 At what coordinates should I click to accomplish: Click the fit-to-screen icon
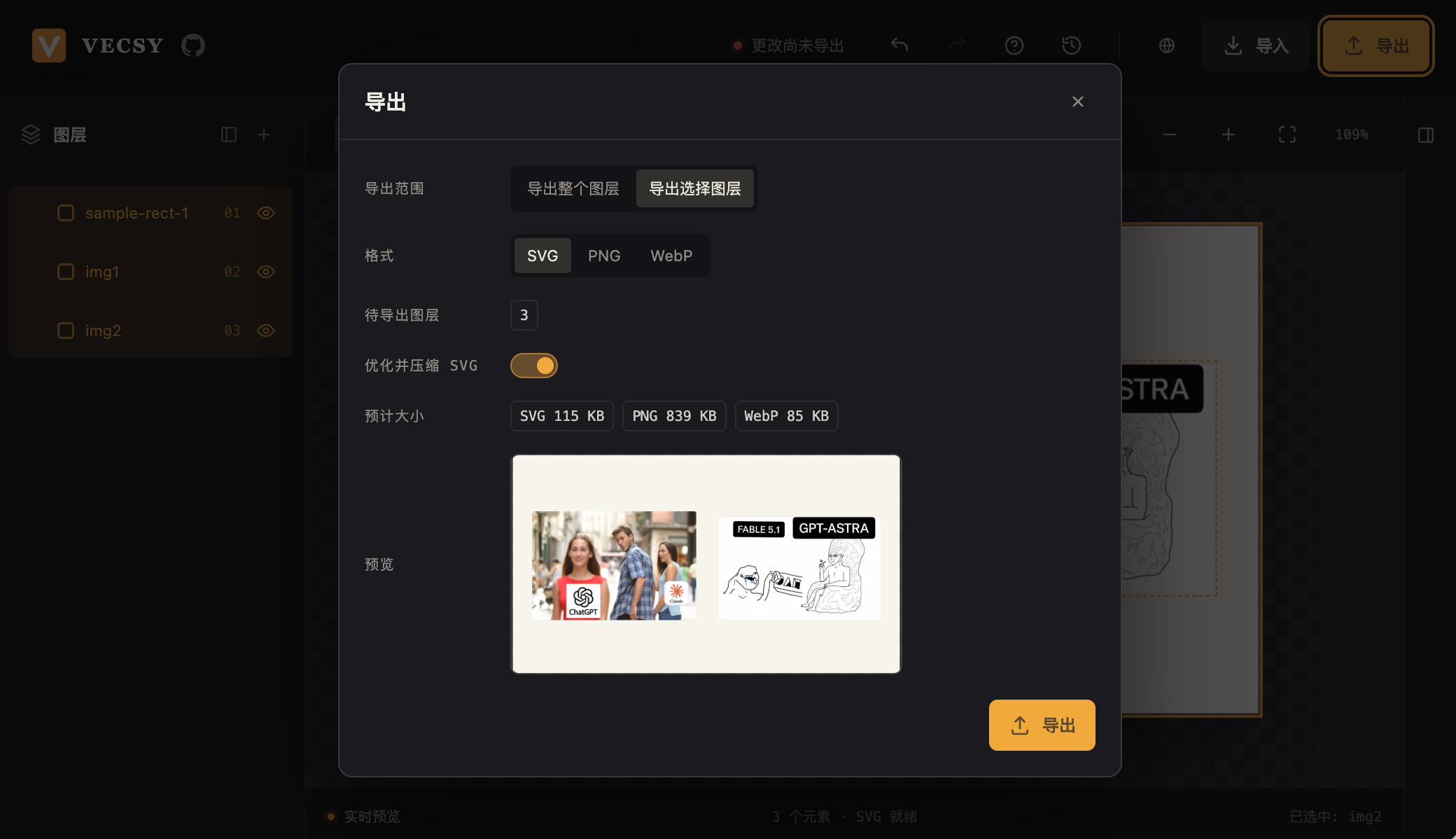pyautogui.click(x=1287, y=134)
